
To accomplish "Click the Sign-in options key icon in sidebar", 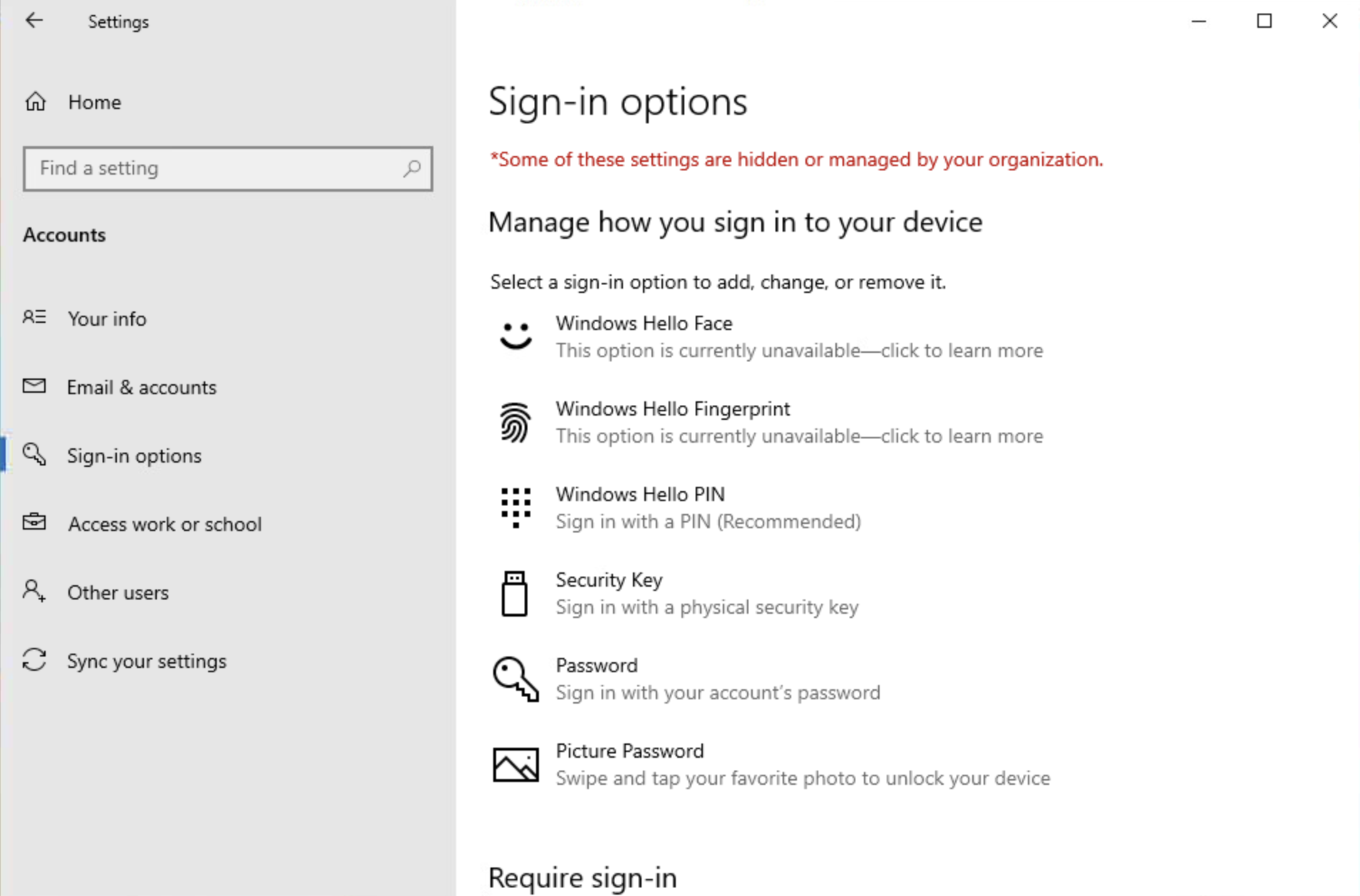I will [34, 454].
